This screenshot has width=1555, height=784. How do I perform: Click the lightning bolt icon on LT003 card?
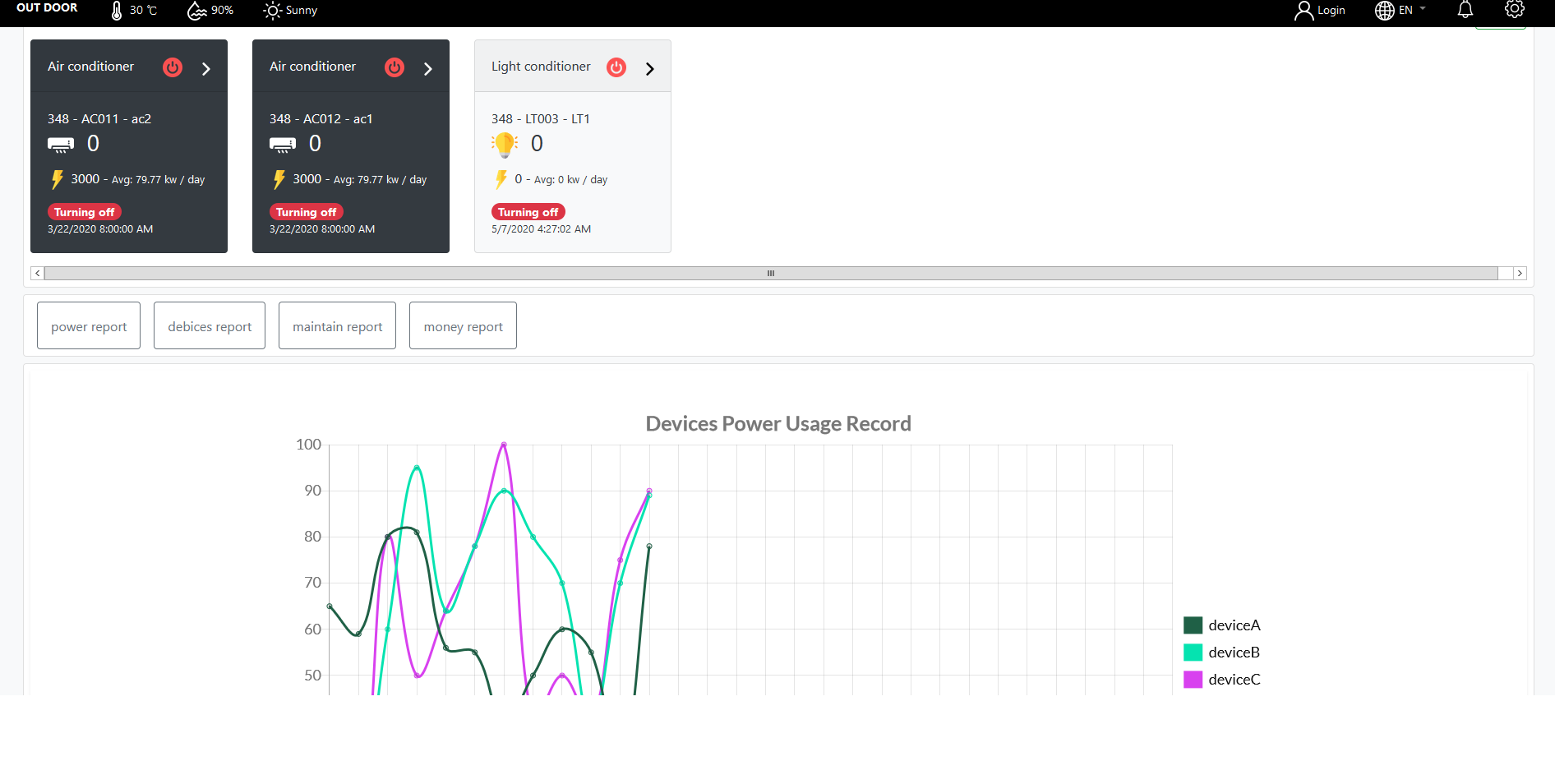501,179
